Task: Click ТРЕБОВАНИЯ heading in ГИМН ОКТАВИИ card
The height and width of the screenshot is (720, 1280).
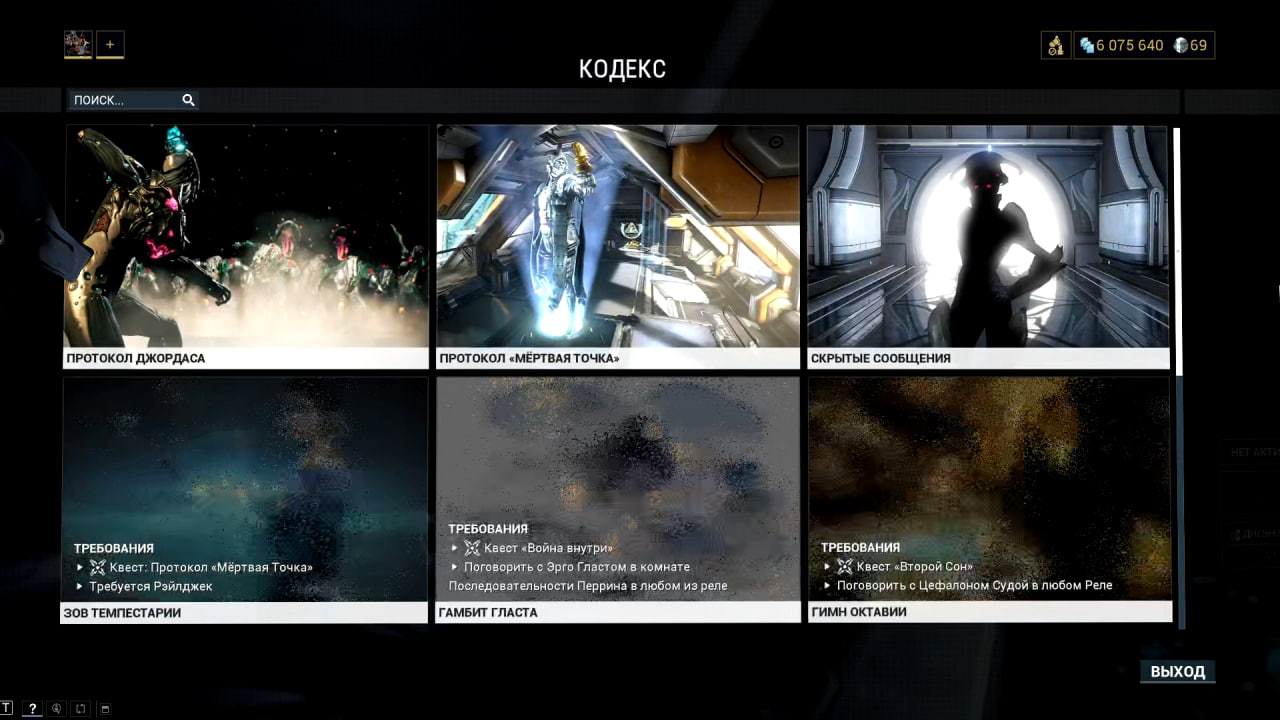Action: (x=861, y=547)
